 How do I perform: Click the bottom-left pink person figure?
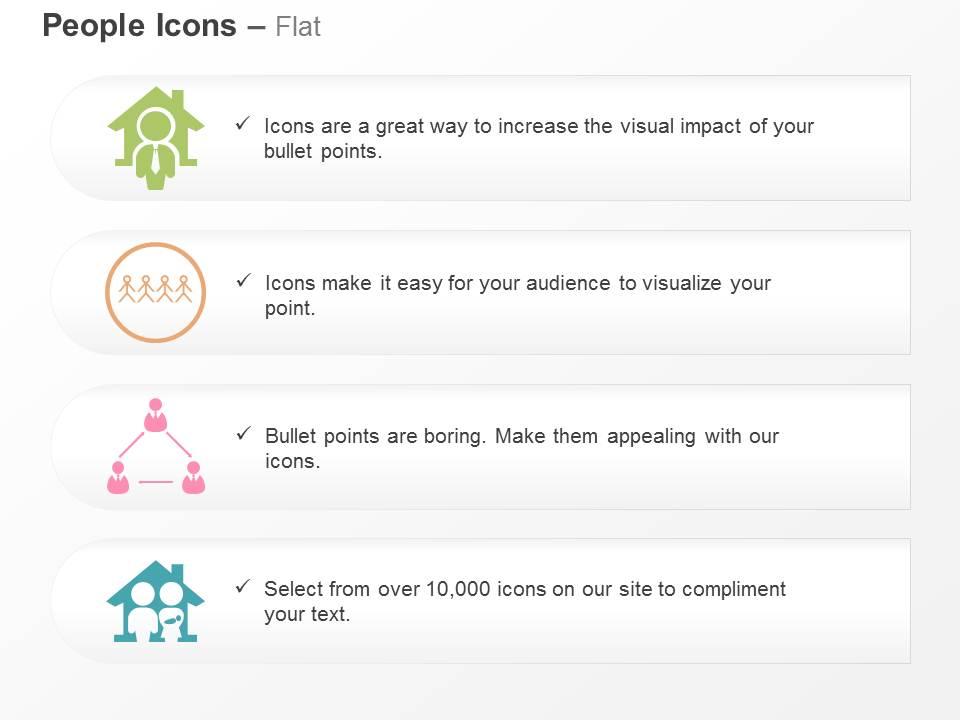point(118,478)
